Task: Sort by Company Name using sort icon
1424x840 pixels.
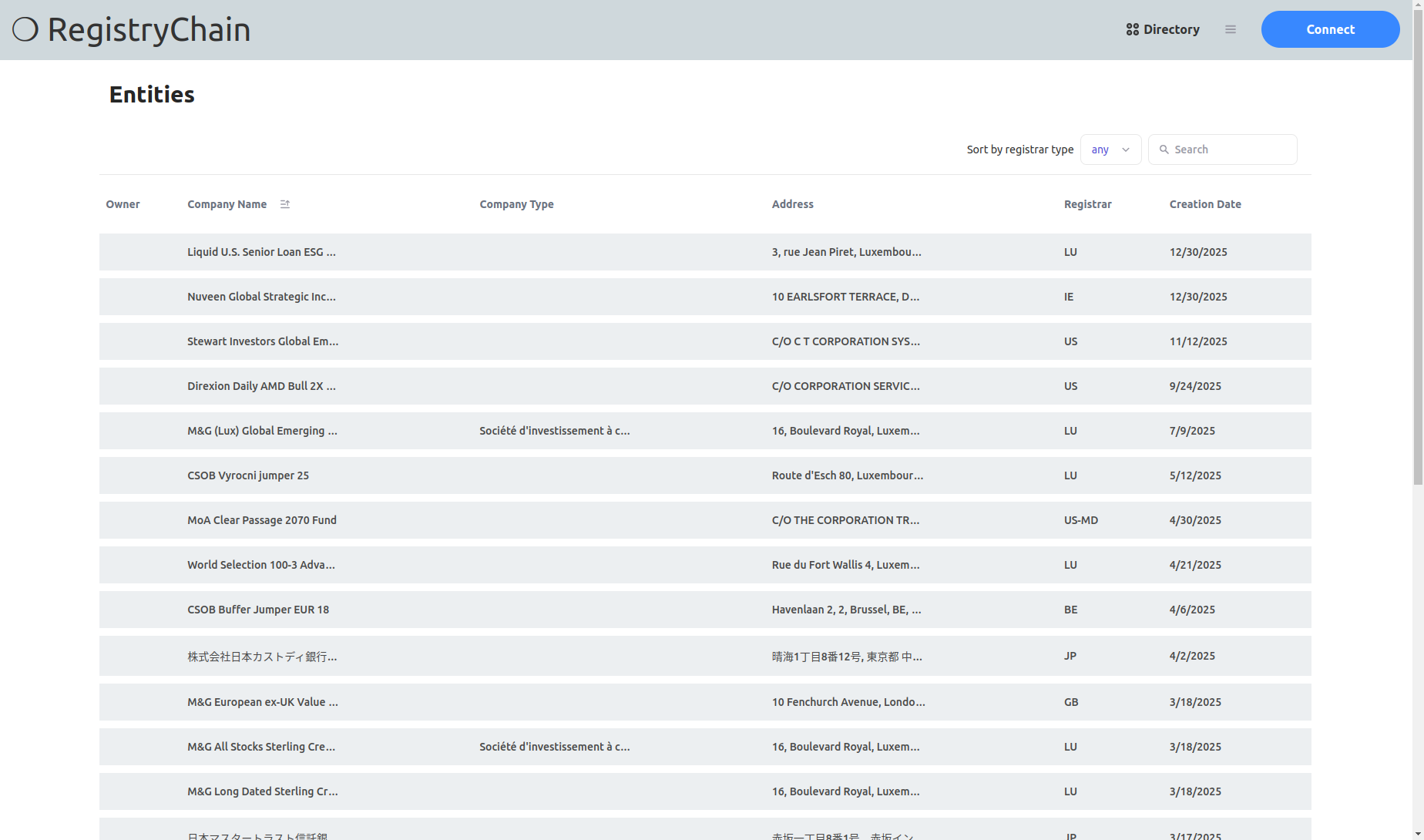Action: [x=285, y=204]
